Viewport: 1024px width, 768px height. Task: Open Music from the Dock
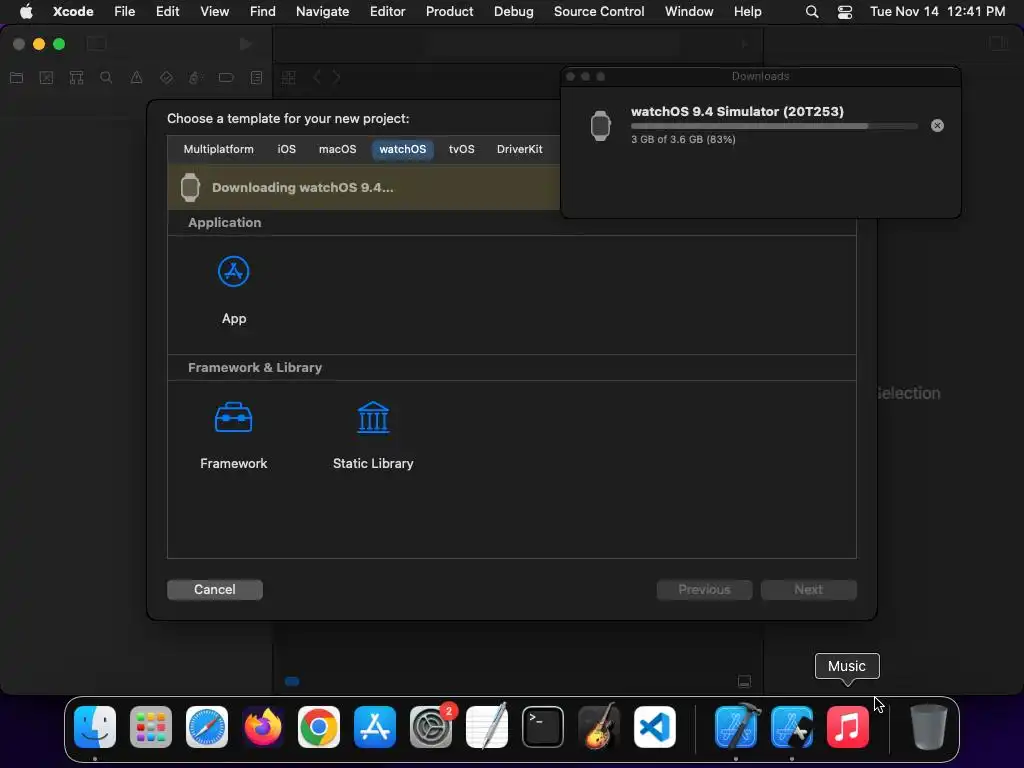(x=848, y=727)
